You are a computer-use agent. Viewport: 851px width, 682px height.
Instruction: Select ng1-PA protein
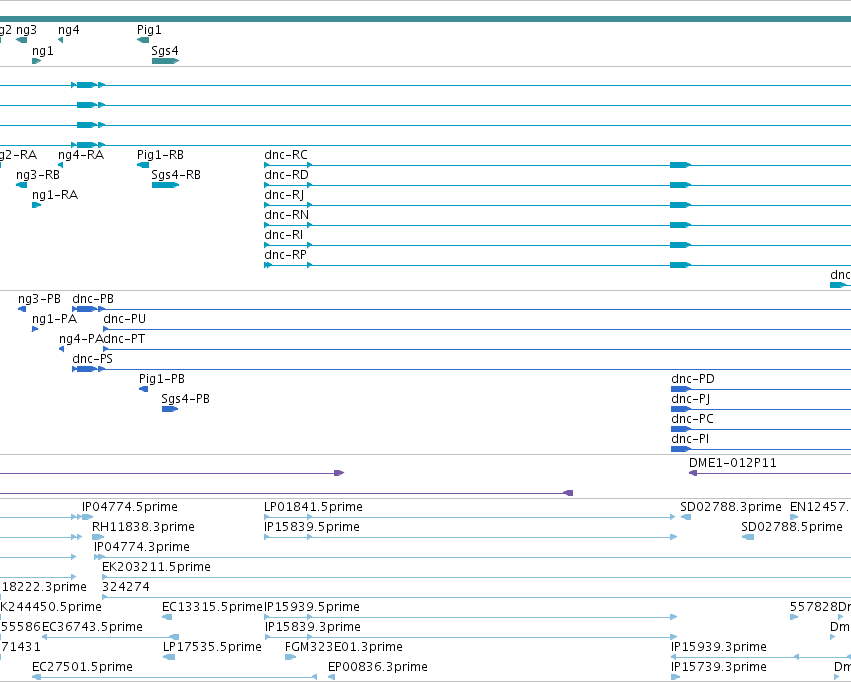tap(35, 329)
